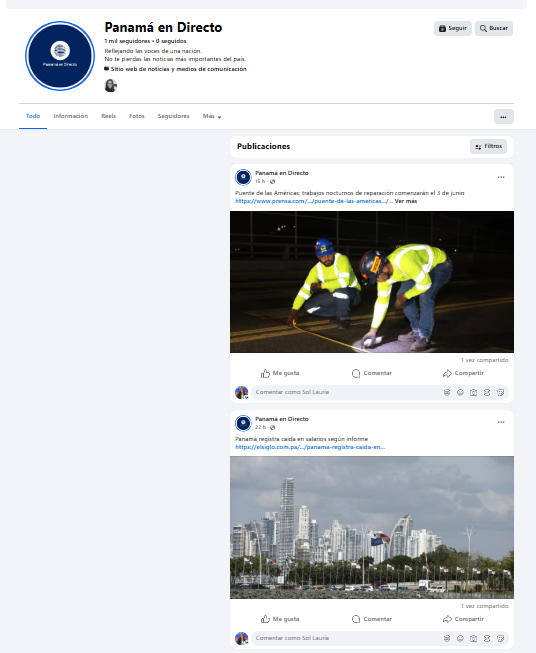Viewport: 536px width, 653px height.
Task: Click the page avatar on the first post
Action: (243, 177)
